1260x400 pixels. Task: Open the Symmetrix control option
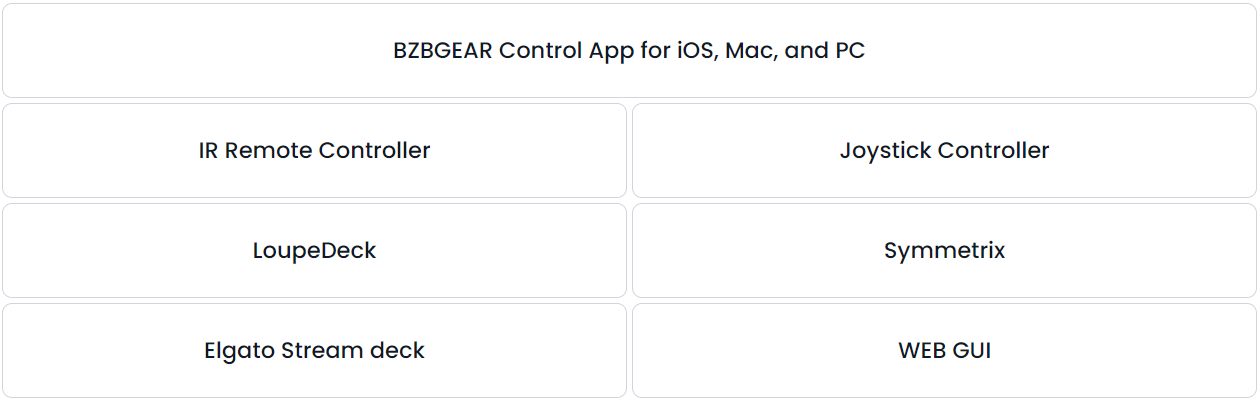[x=944, y=250]
